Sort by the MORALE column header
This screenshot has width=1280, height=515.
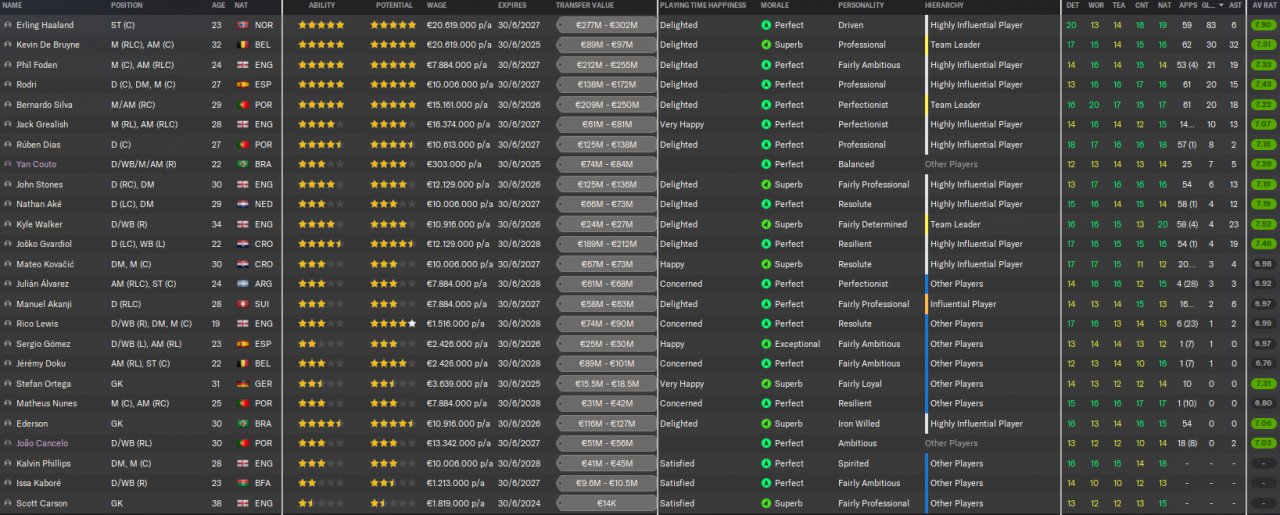775,6
